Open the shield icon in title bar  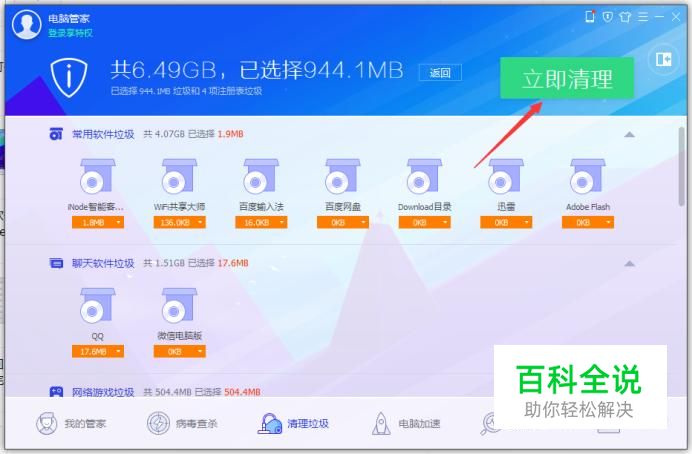point(608,17)
